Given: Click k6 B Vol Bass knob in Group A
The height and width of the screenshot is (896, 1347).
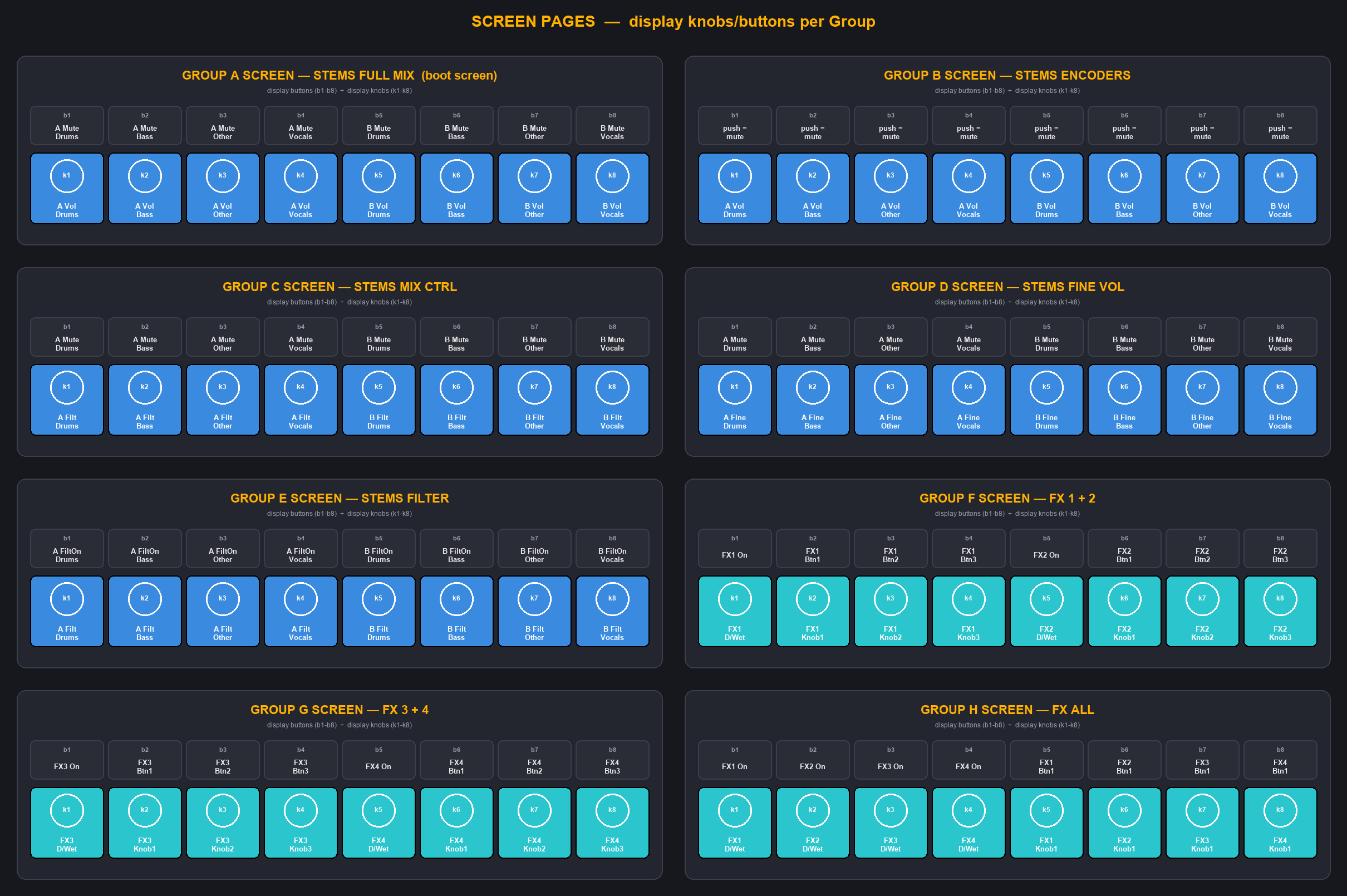Looking at the screenshot, I should coord(456,188).
